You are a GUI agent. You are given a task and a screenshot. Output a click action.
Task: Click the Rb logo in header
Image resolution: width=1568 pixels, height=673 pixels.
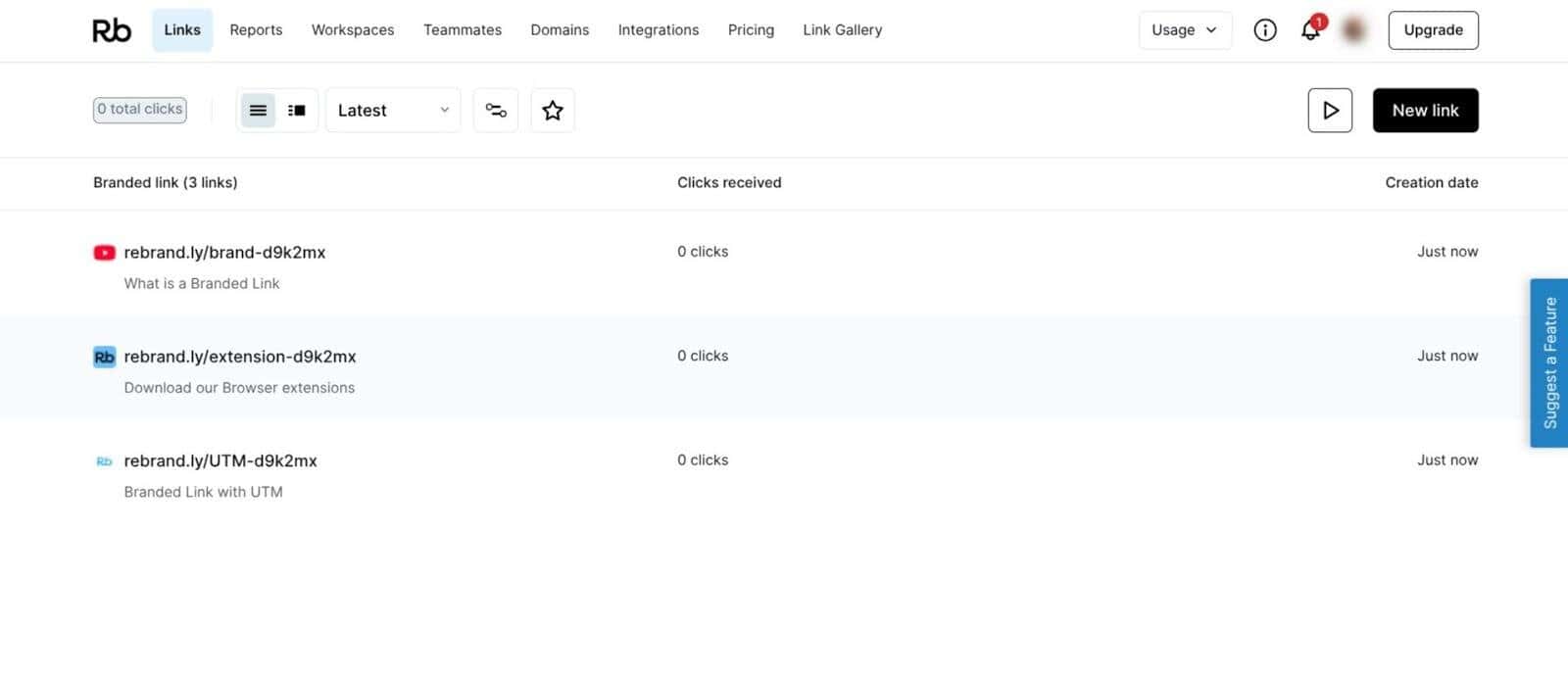pos(112,30)
